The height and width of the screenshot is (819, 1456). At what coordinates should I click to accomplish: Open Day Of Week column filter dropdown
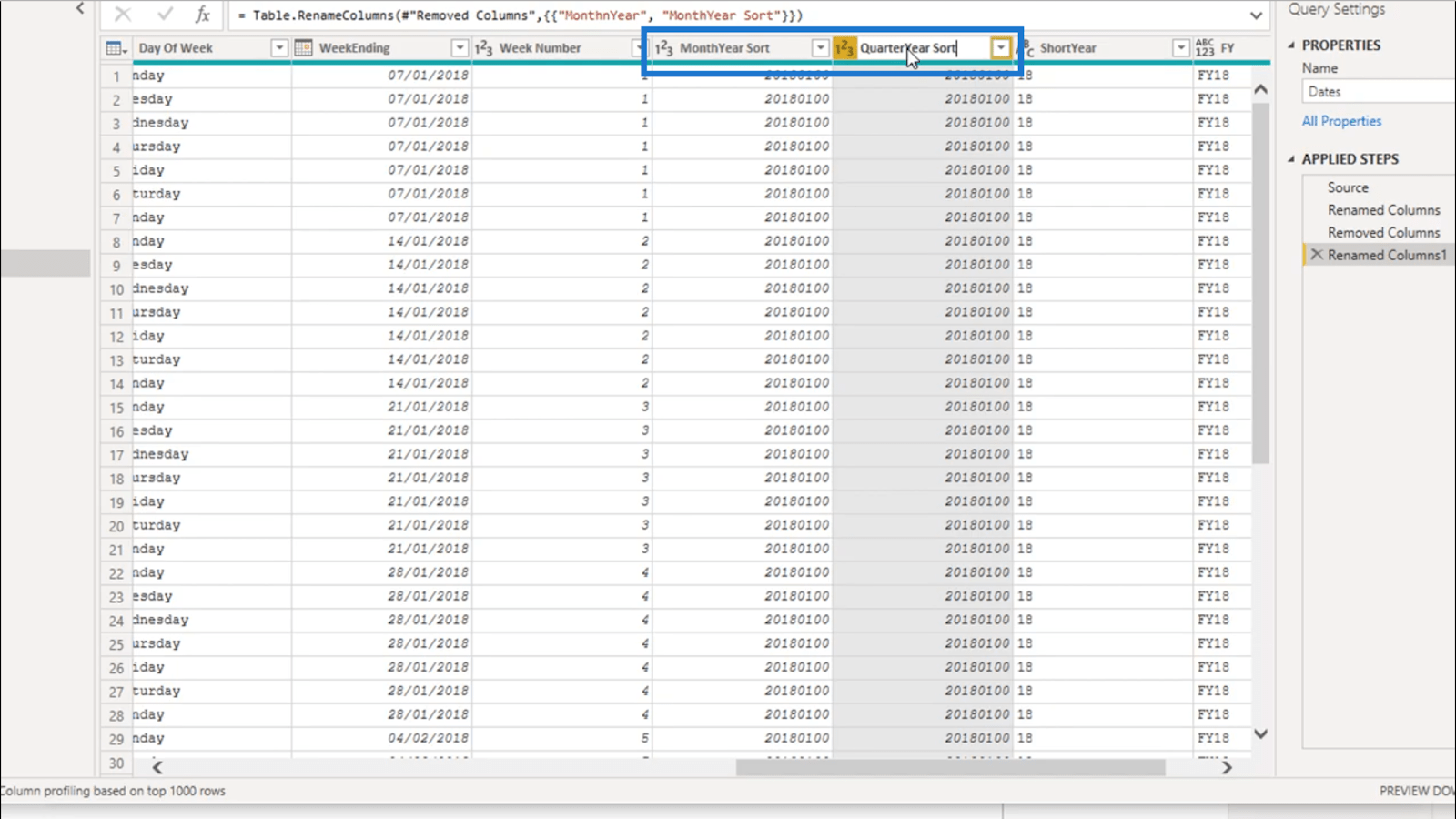pyautogui.click(x=279, y=48)
